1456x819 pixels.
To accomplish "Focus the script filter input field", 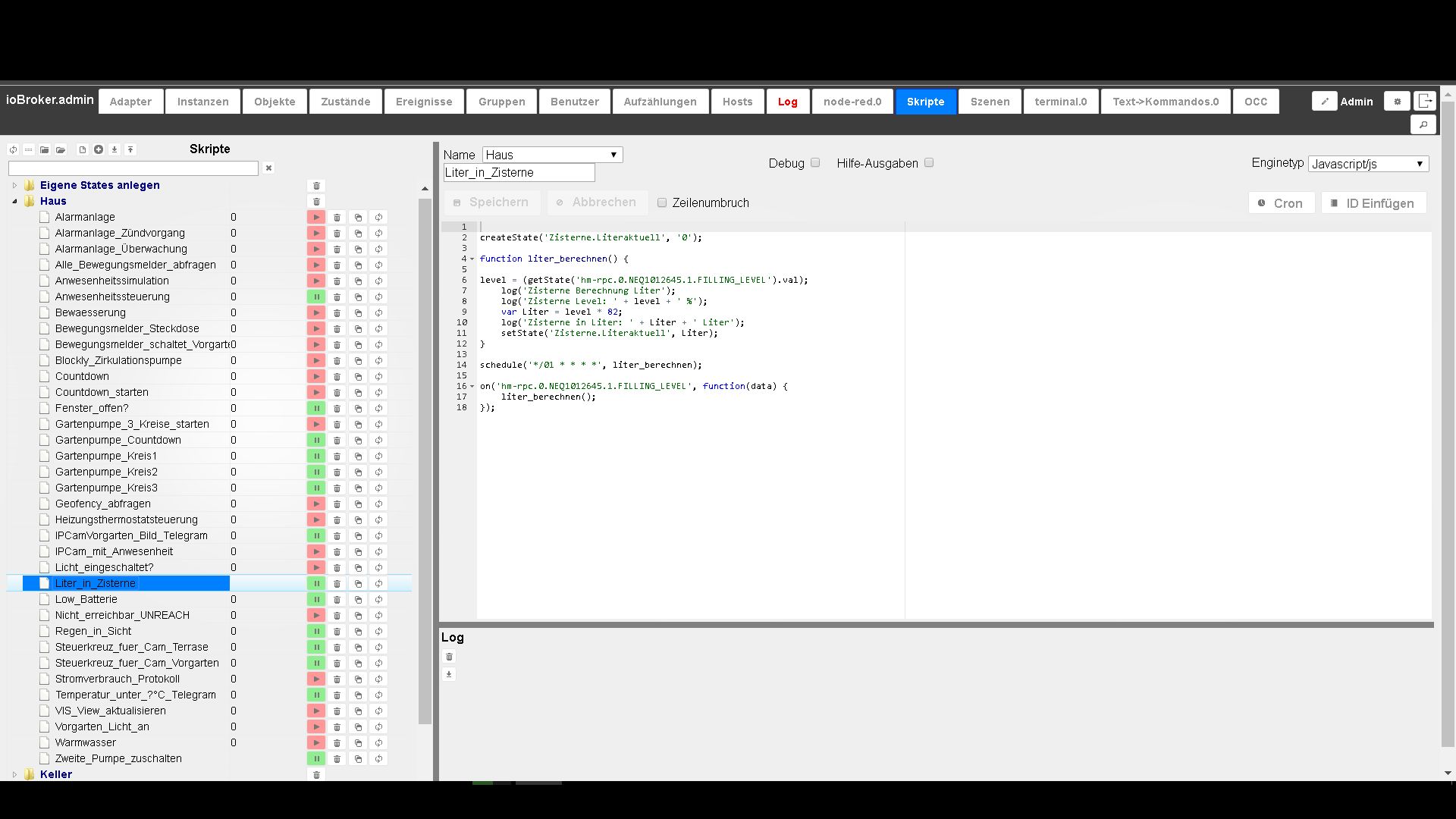I will pyautogui.click(x=133, y=168).
